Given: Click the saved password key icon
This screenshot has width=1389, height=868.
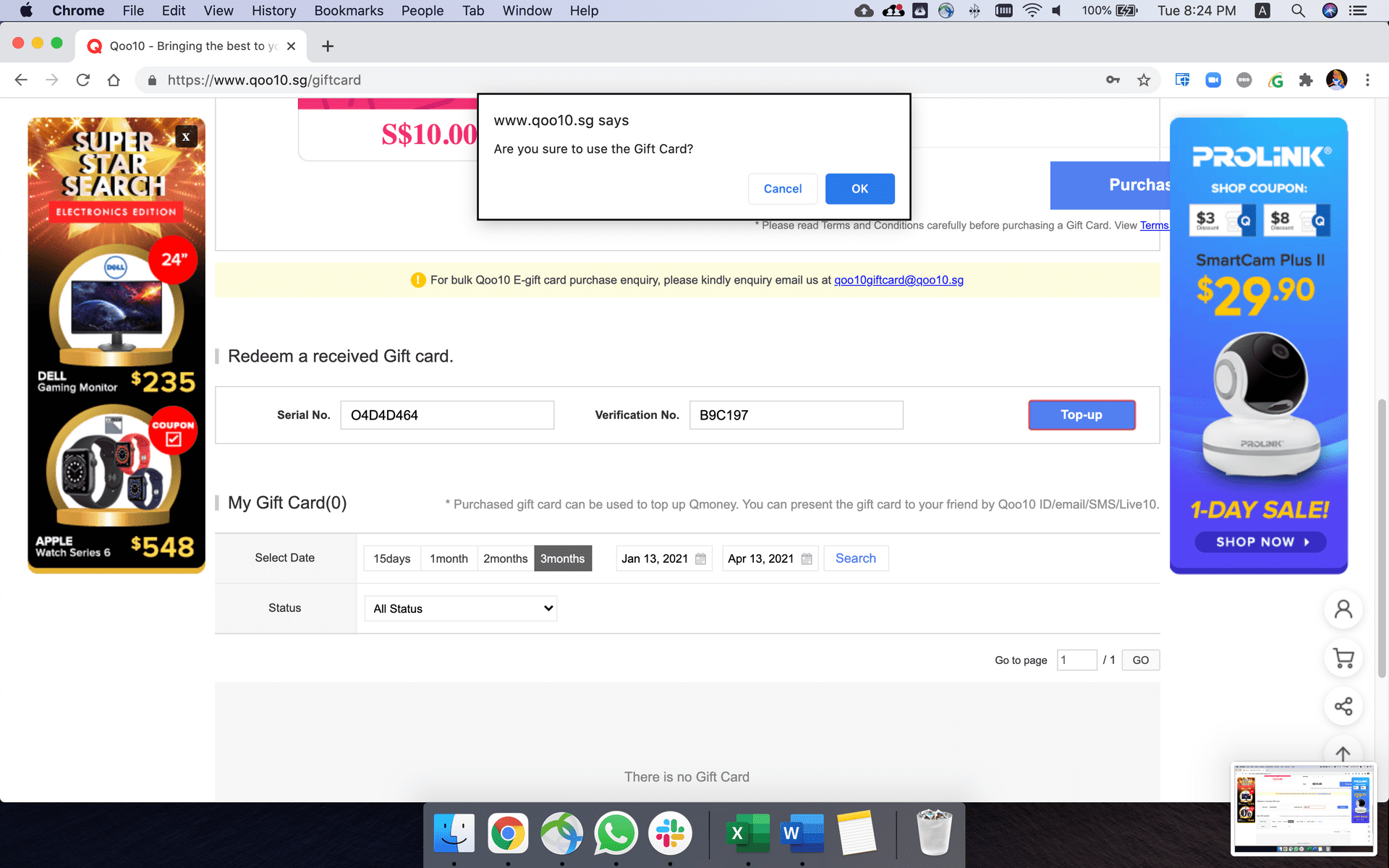Looking at the screenshot, I should 1113,80.
